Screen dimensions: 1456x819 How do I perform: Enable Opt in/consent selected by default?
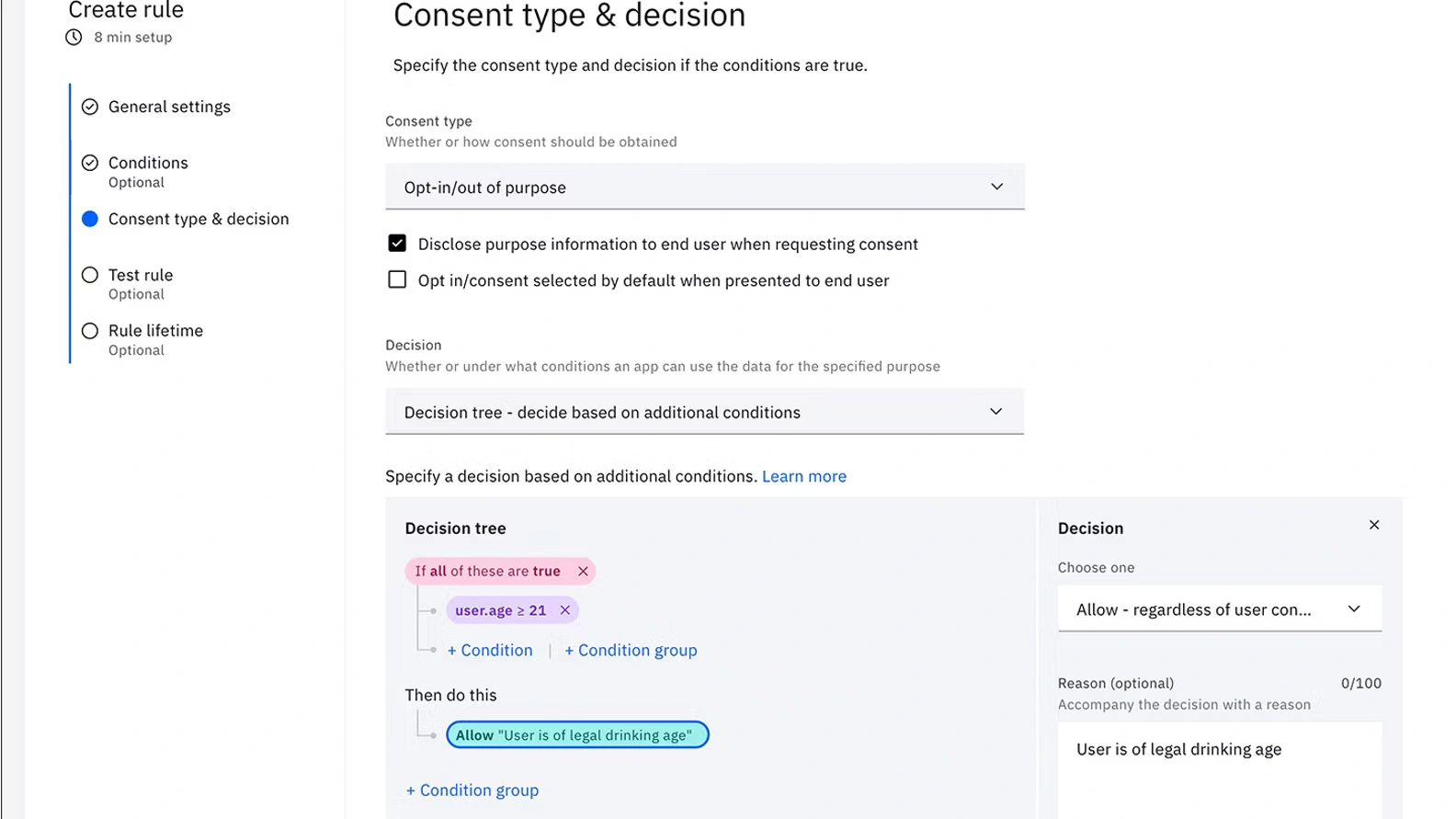(397, 279)
